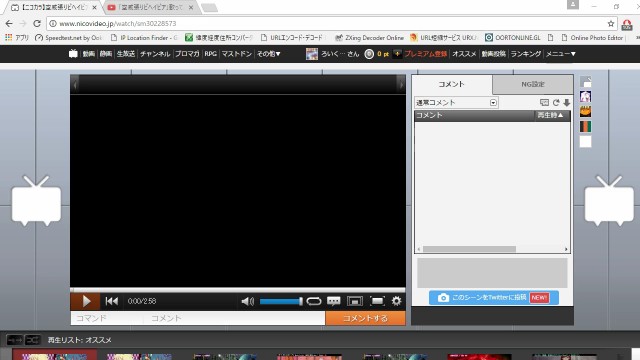Click the コメント input field

[234, 318]
